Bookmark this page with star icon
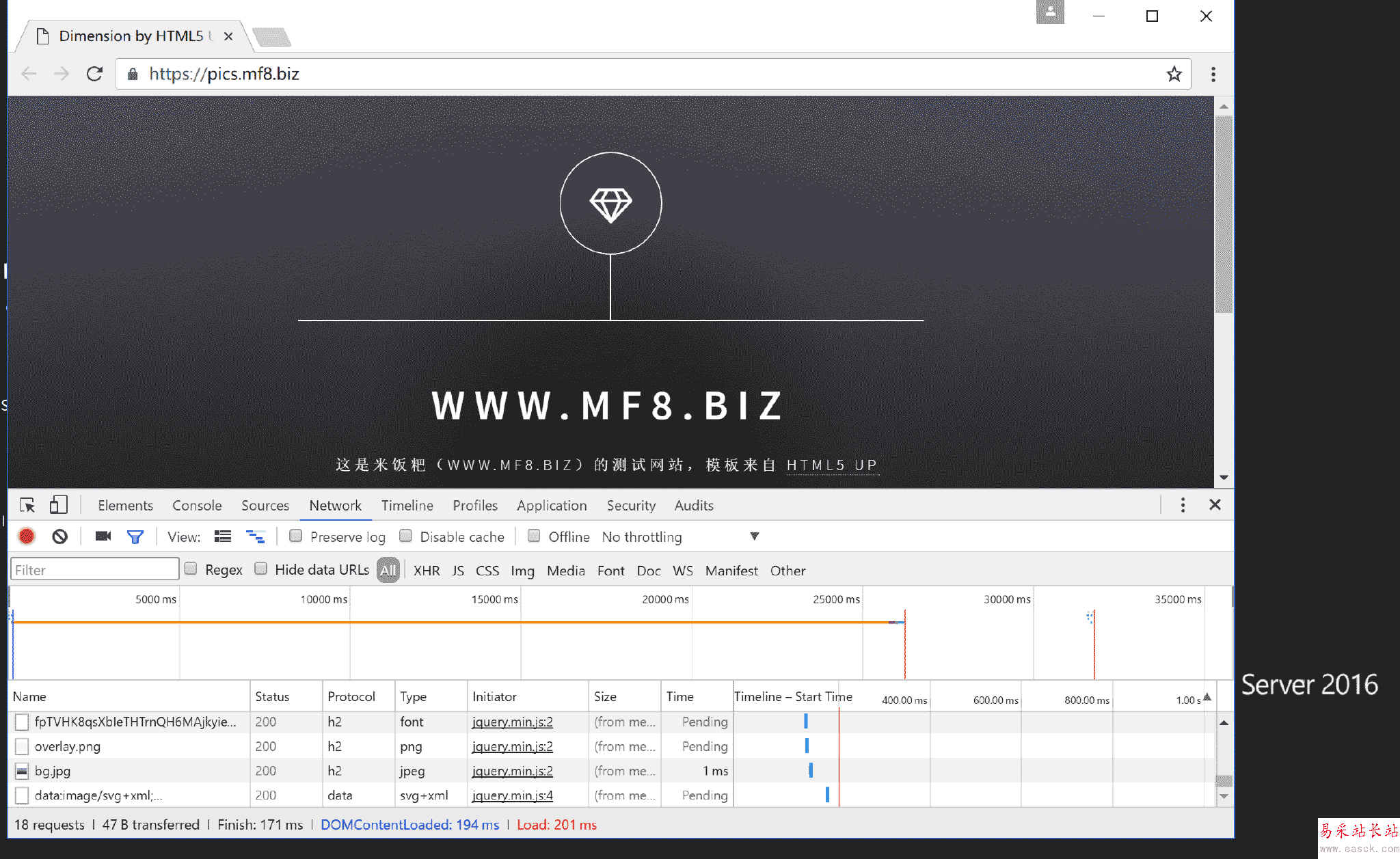The image size is (1400, 859). (1174, 74)
